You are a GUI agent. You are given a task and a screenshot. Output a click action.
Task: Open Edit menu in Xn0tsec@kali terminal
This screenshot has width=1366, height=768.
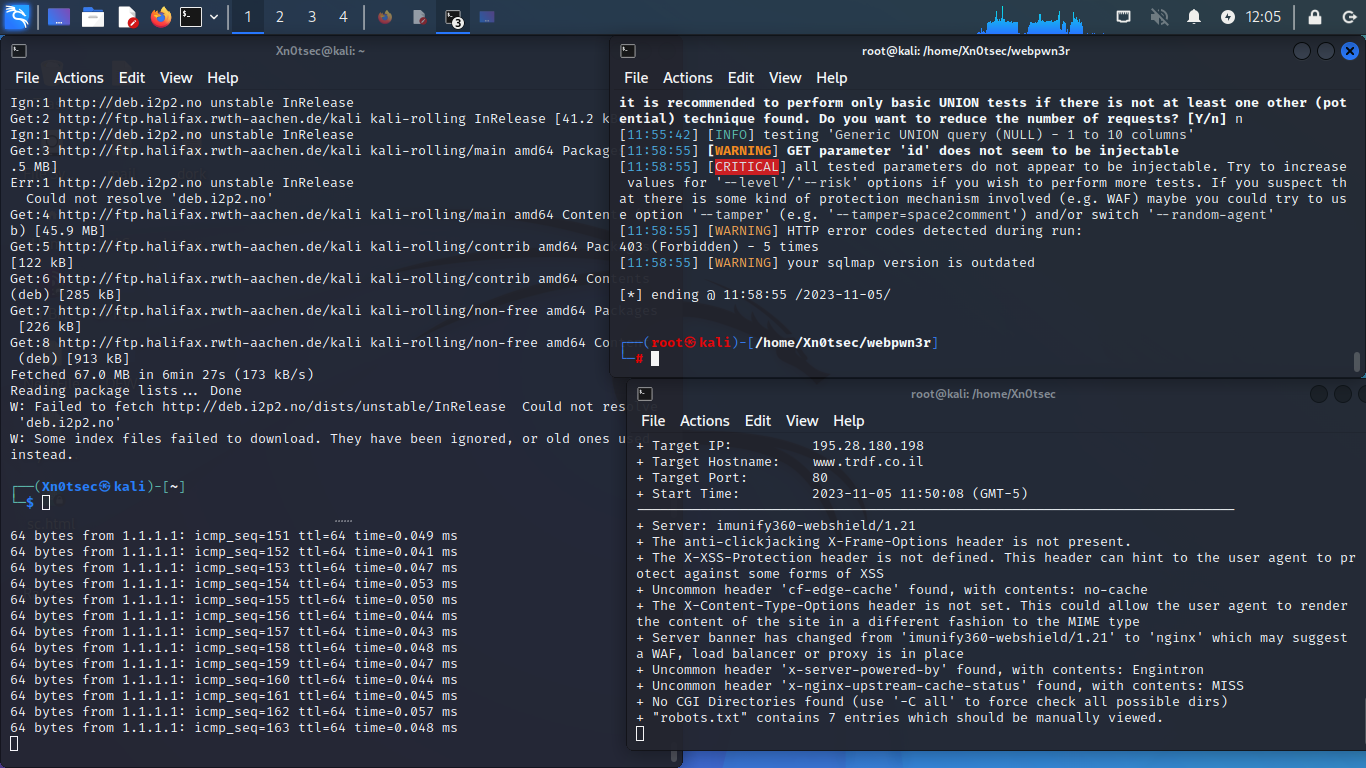[x=132, y=78]
